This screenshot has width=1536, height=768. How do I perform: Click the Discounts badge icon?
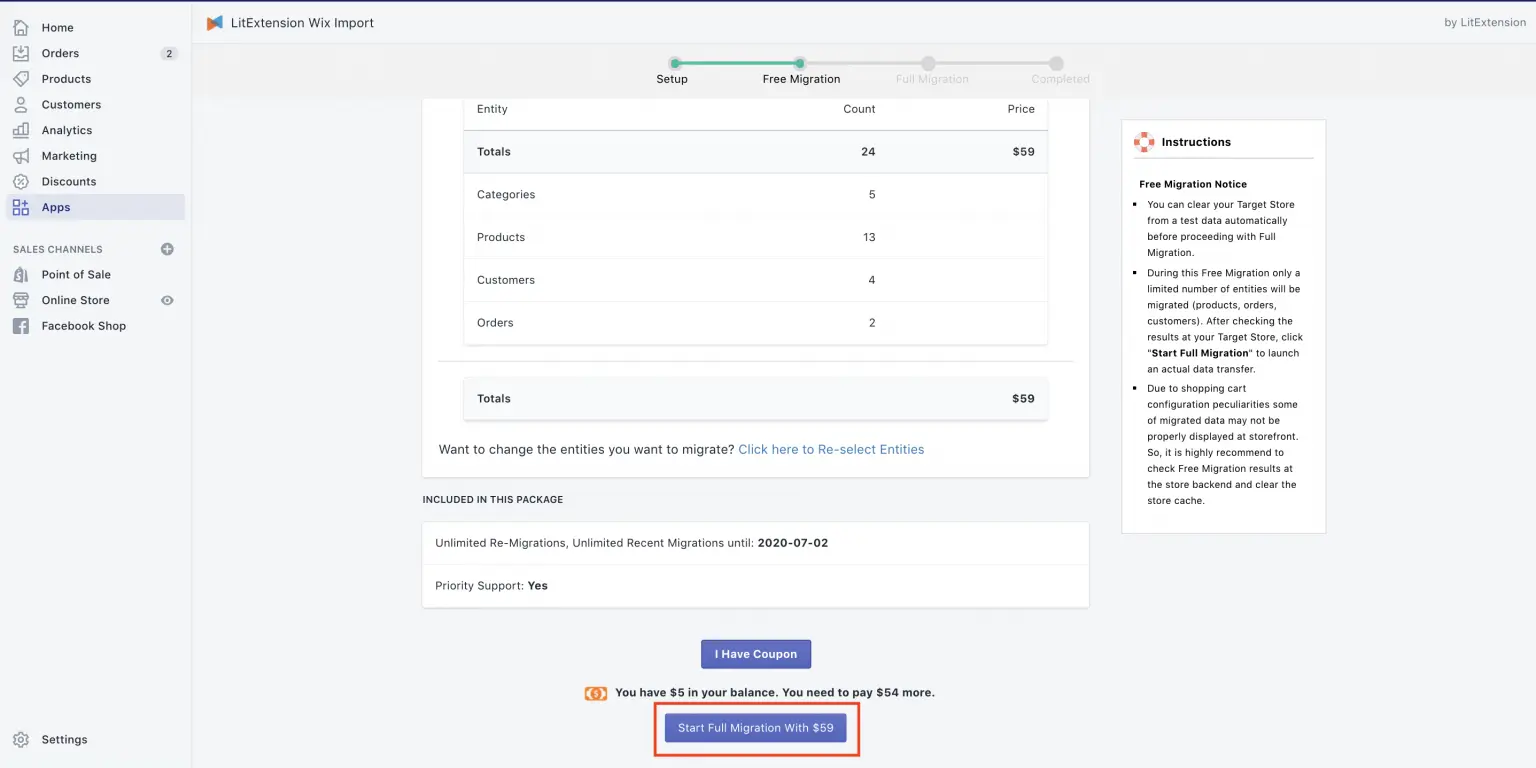[21, 181]
